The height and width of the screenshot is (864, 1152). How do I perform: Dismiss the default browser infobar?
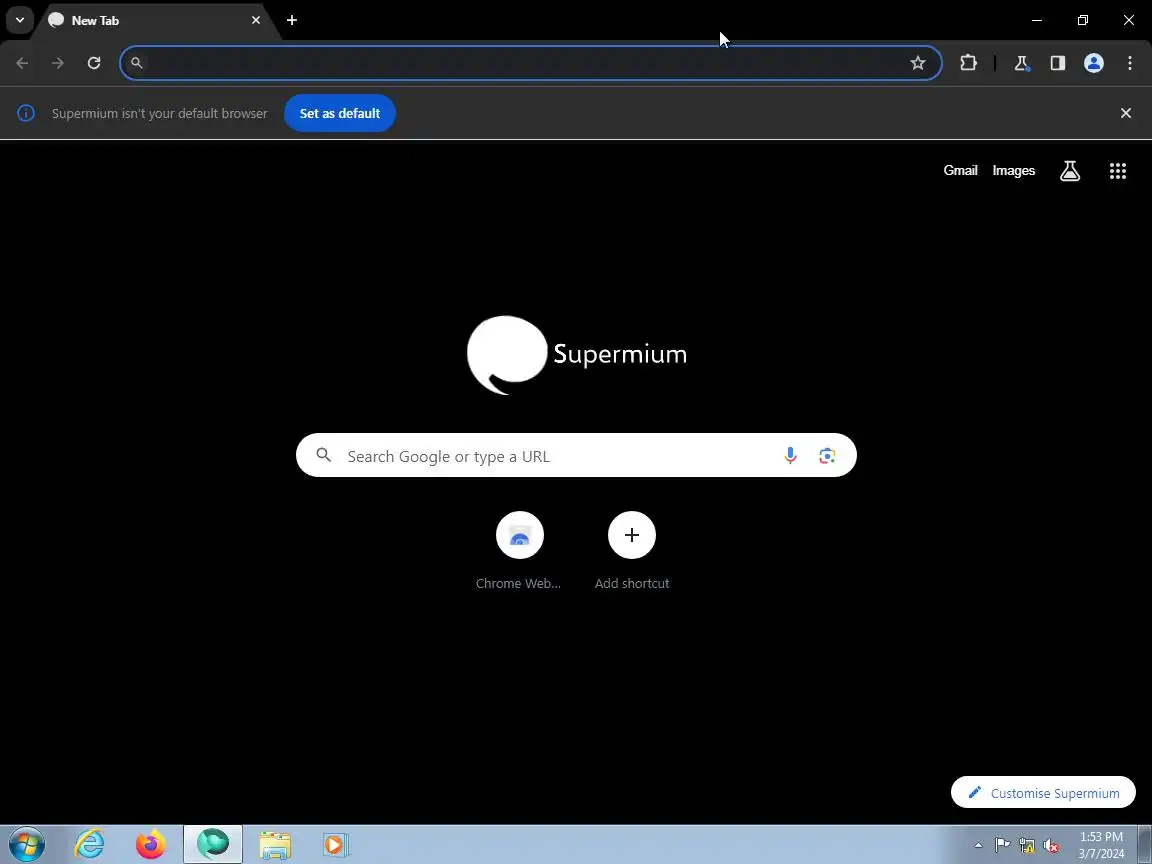coord(1126,113)
